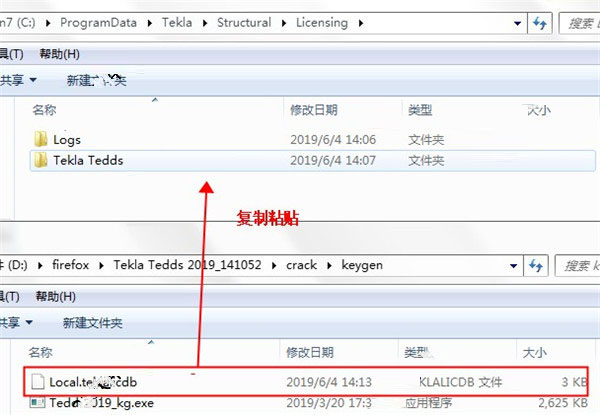Open 帮助(H) menu in the bottom window

coord(59,297)
